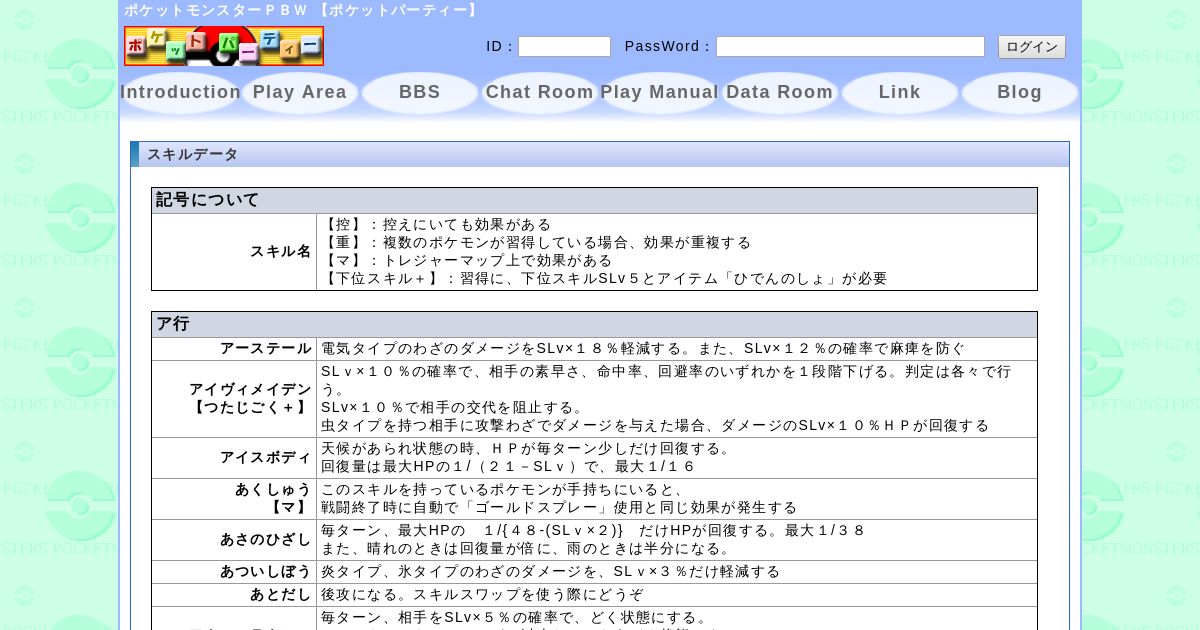1200x630 pixels.
Task: Visit the Blog page
Action: tap(1020, 92)
